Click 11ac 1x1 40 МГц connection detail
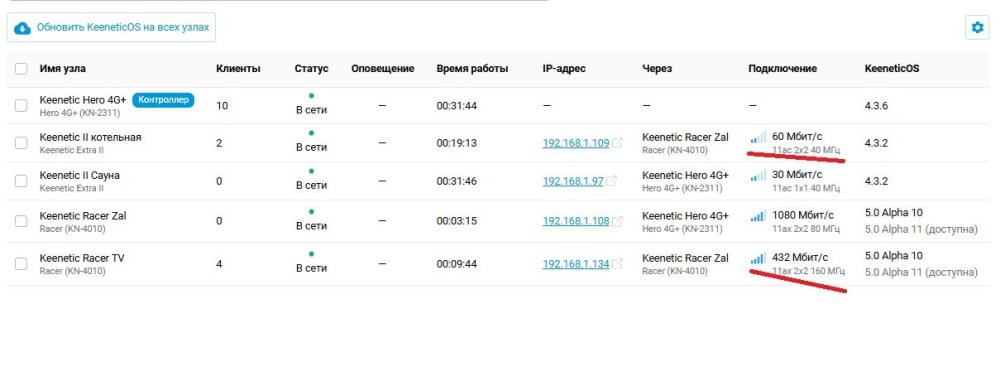The height and width of the screenshot is (381, 1000). (x=806, y=188)
